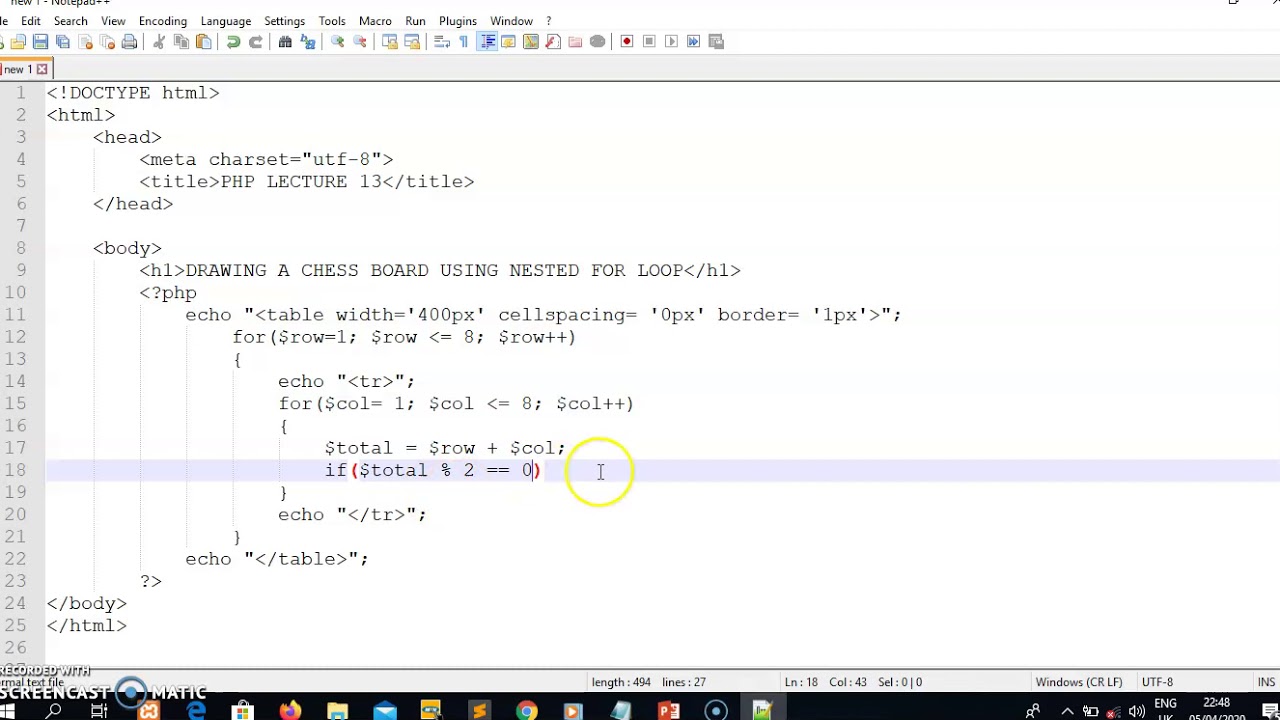This screenshot has width=1280, height=720.
Task: Open File Explorer from the taskbar
Action: 337,711
